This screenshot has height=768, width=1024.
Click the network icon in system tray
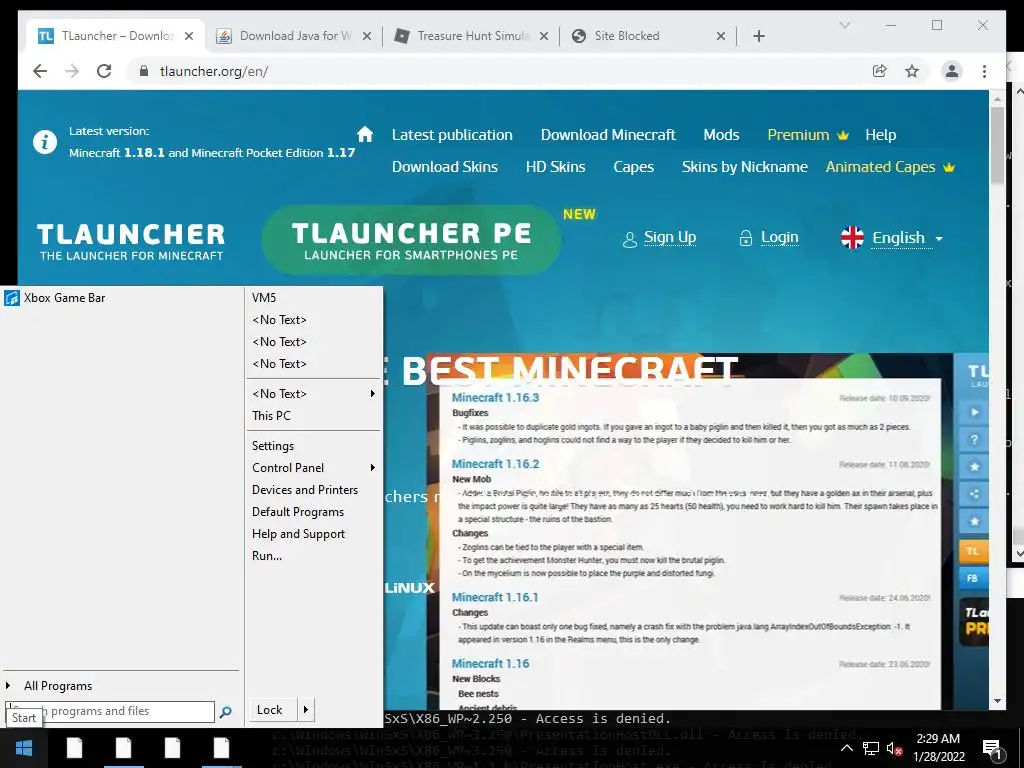point(871,748)
